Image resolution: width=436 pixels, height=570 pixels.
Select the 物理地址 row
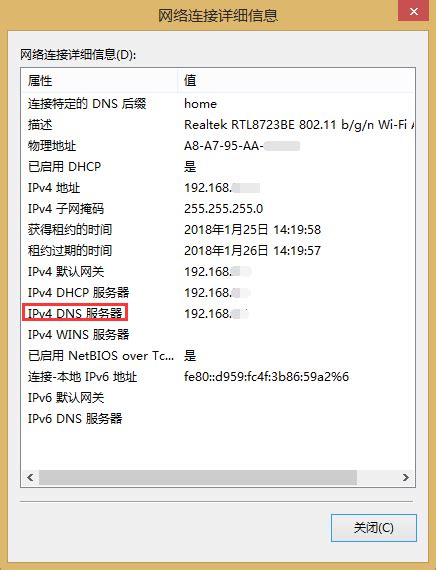(x=218, y=146)
